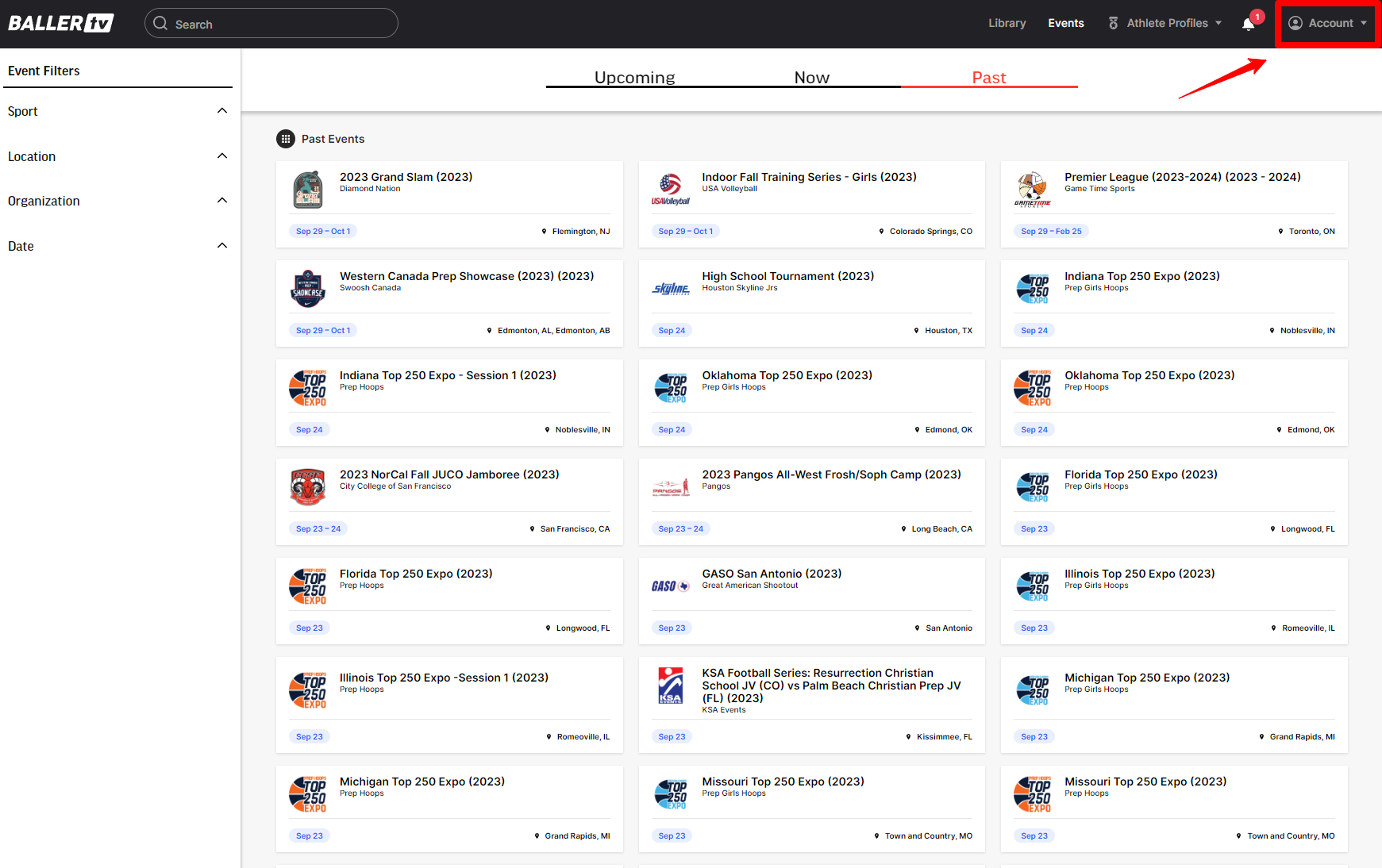
Task: Click the Event Filters heading
Action: click(x=44, y=71)
